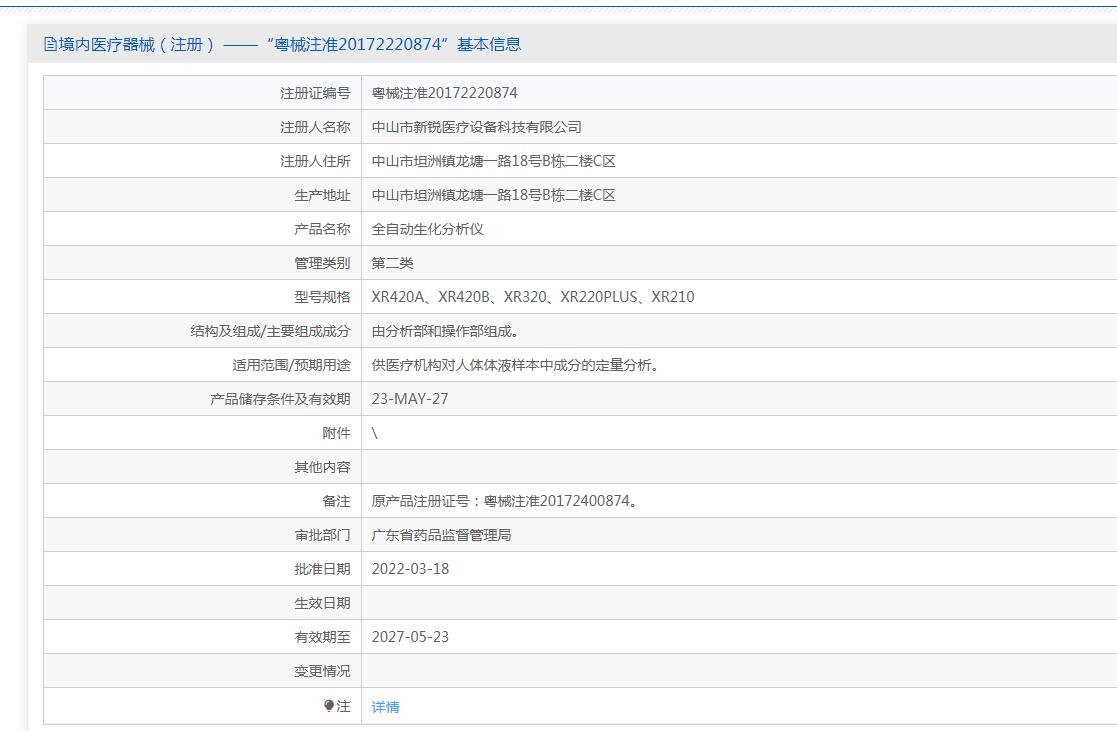
Task: Click the 管理类别 label
Action: click(x=323, y=263)
